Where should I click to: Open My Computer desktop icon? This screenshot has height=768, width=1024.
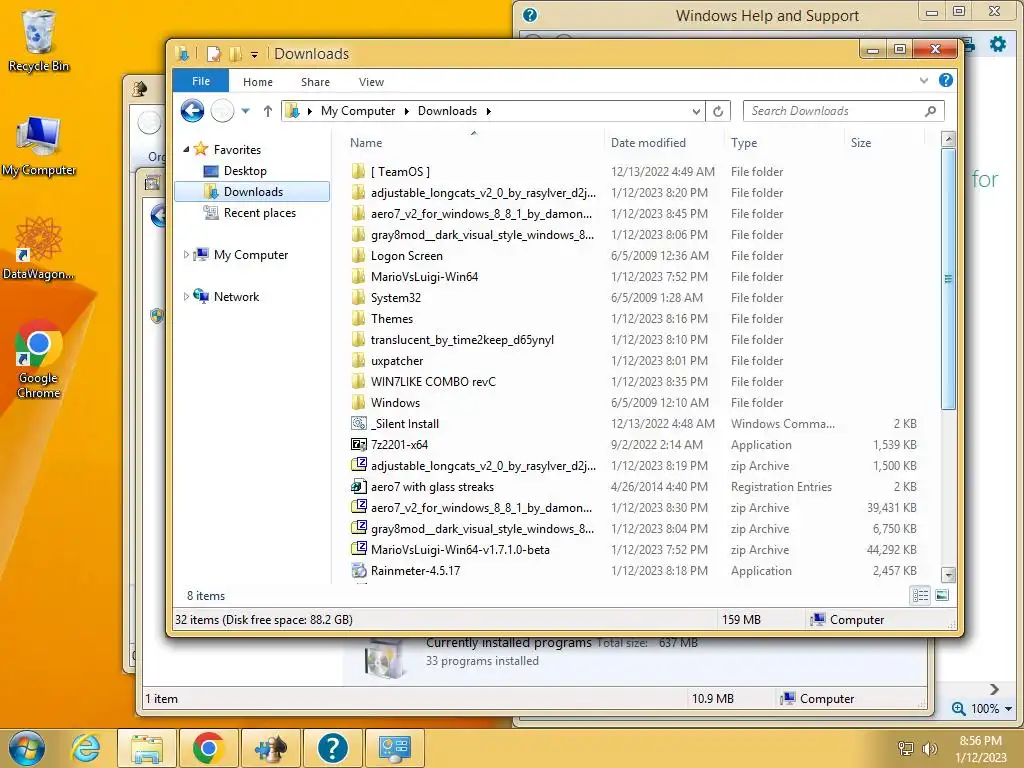(38, 146)
